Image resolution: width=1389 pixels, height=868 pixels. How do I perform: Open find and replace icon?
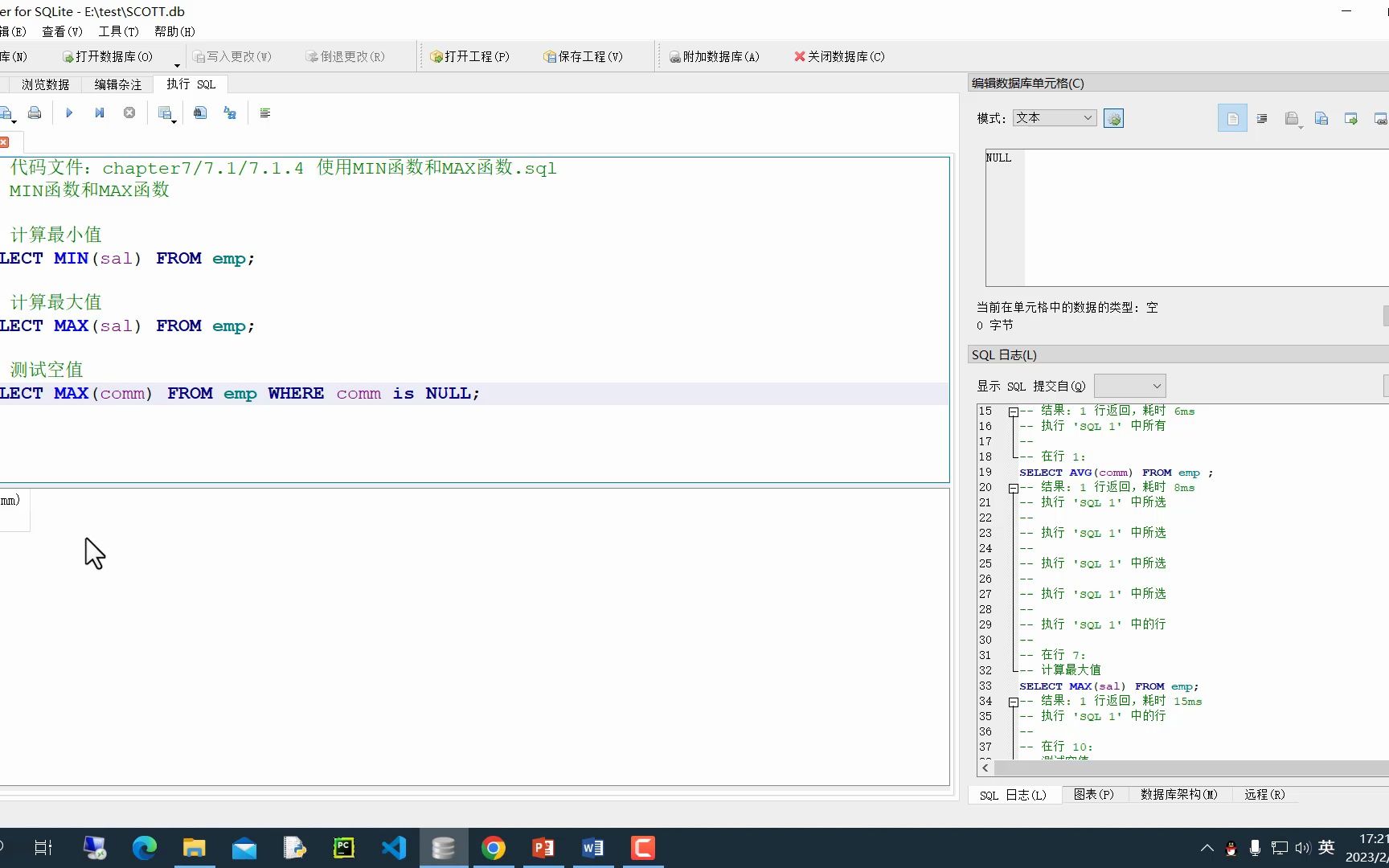(230, 113)
